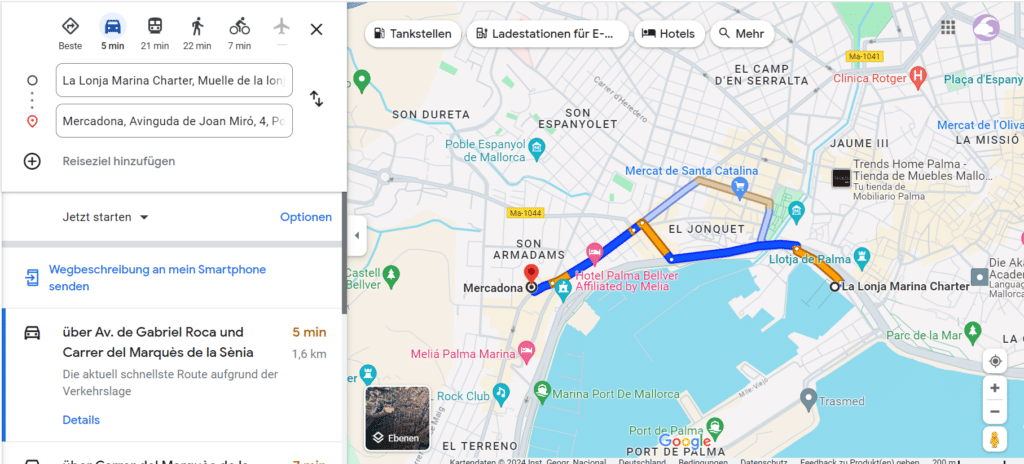Collapse the side panel with the arrow
1024x464 pixels.
pos(357,235)
